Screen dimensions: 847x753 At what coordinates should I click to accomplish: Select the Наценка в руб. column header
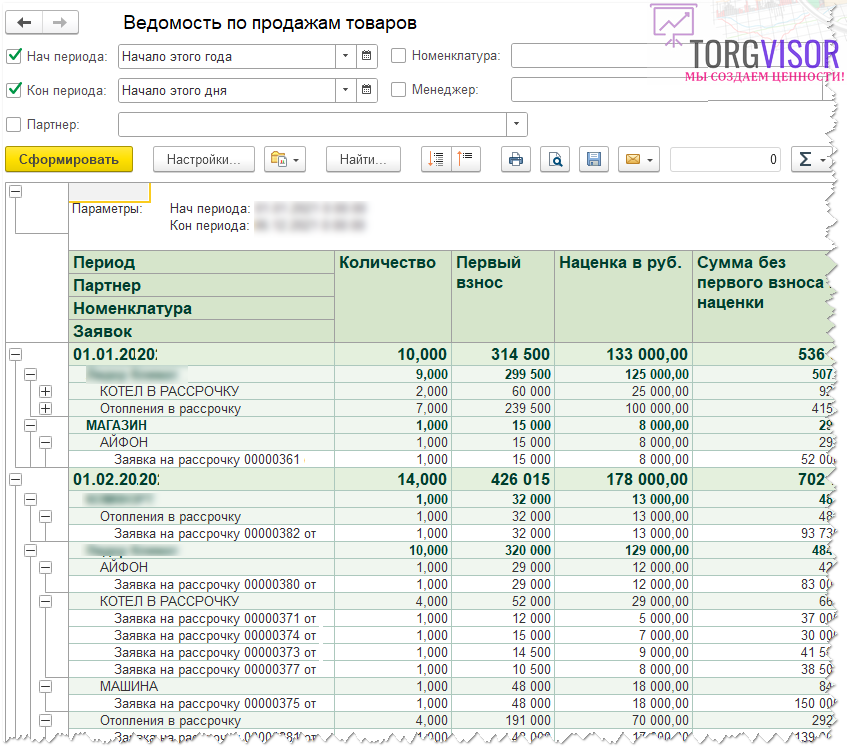(623, 296)
